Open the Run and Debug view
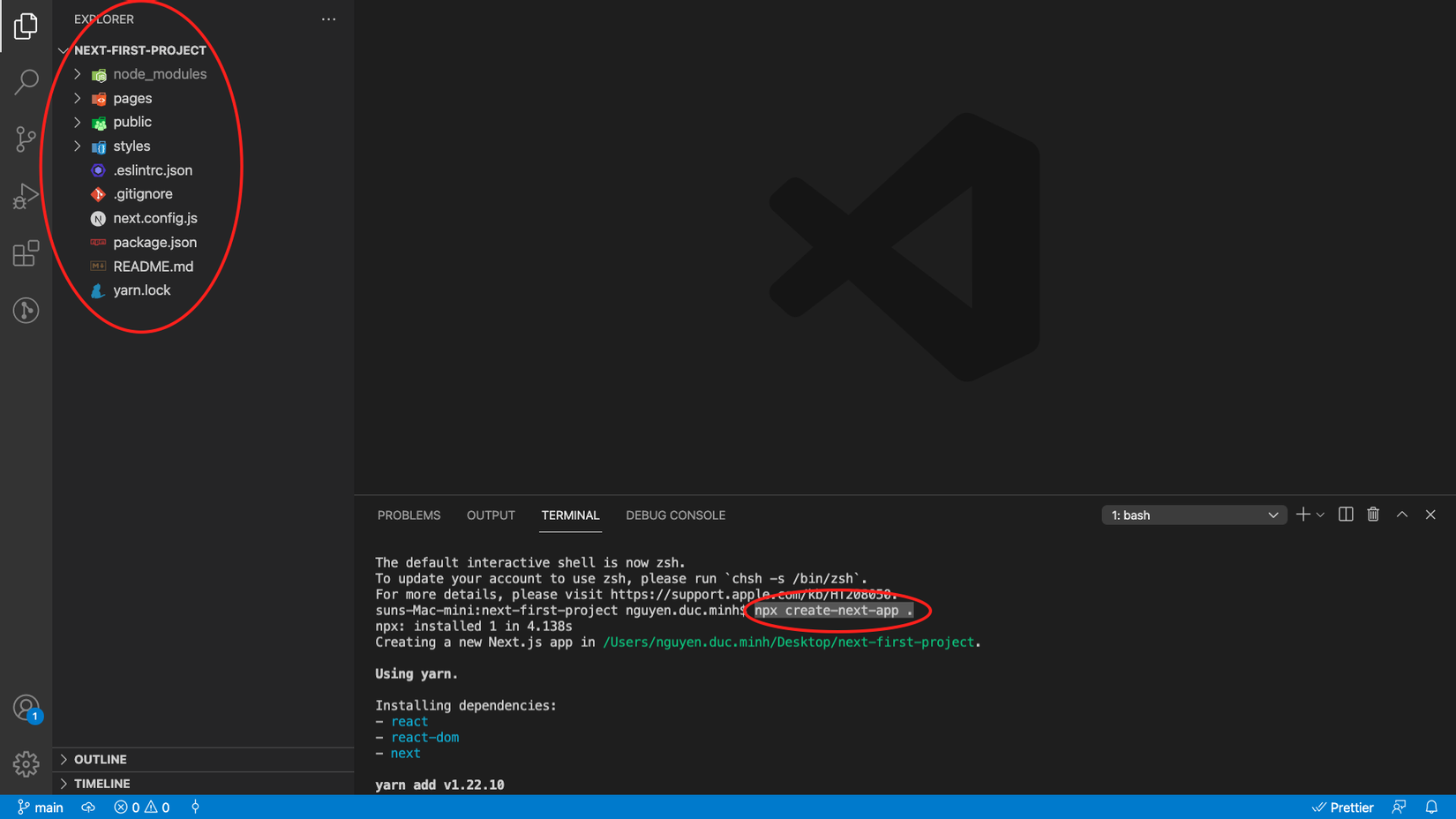This screenshot has width=1456, height=819. (26, 196)
